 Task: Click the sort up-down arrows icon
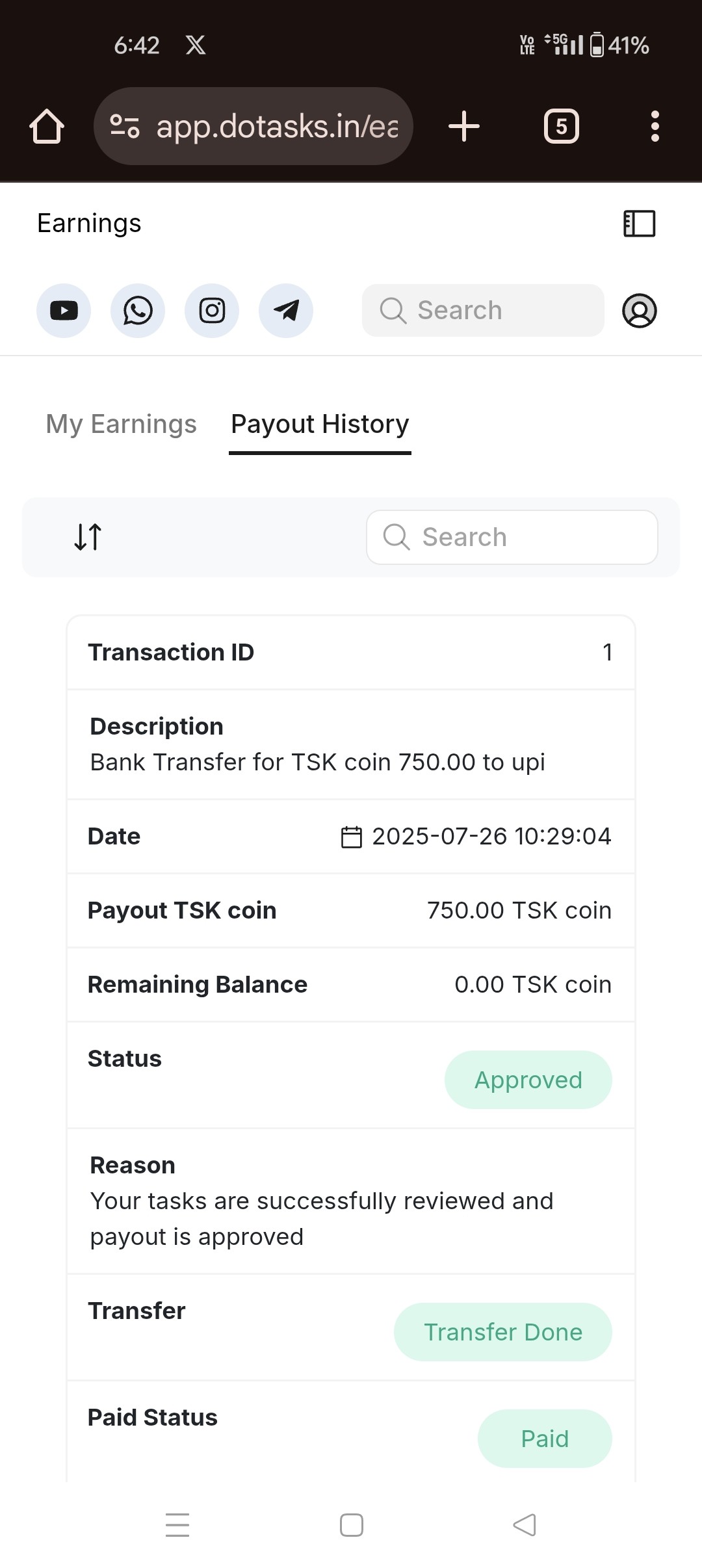coord(88,537)
